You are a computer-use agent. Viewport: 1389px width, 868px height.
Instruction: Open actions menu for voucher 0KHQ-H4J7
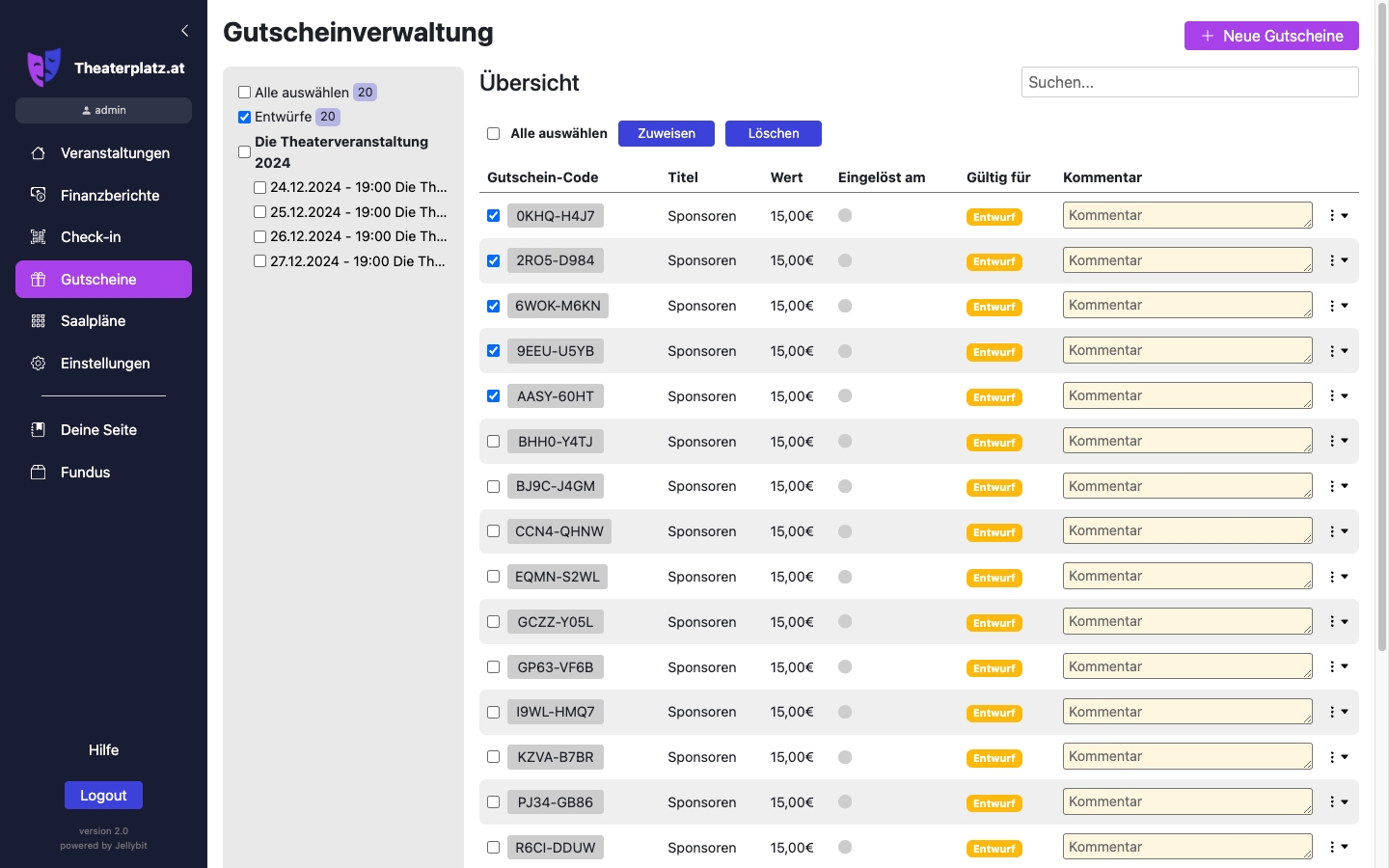click(x=1338, y=216)
